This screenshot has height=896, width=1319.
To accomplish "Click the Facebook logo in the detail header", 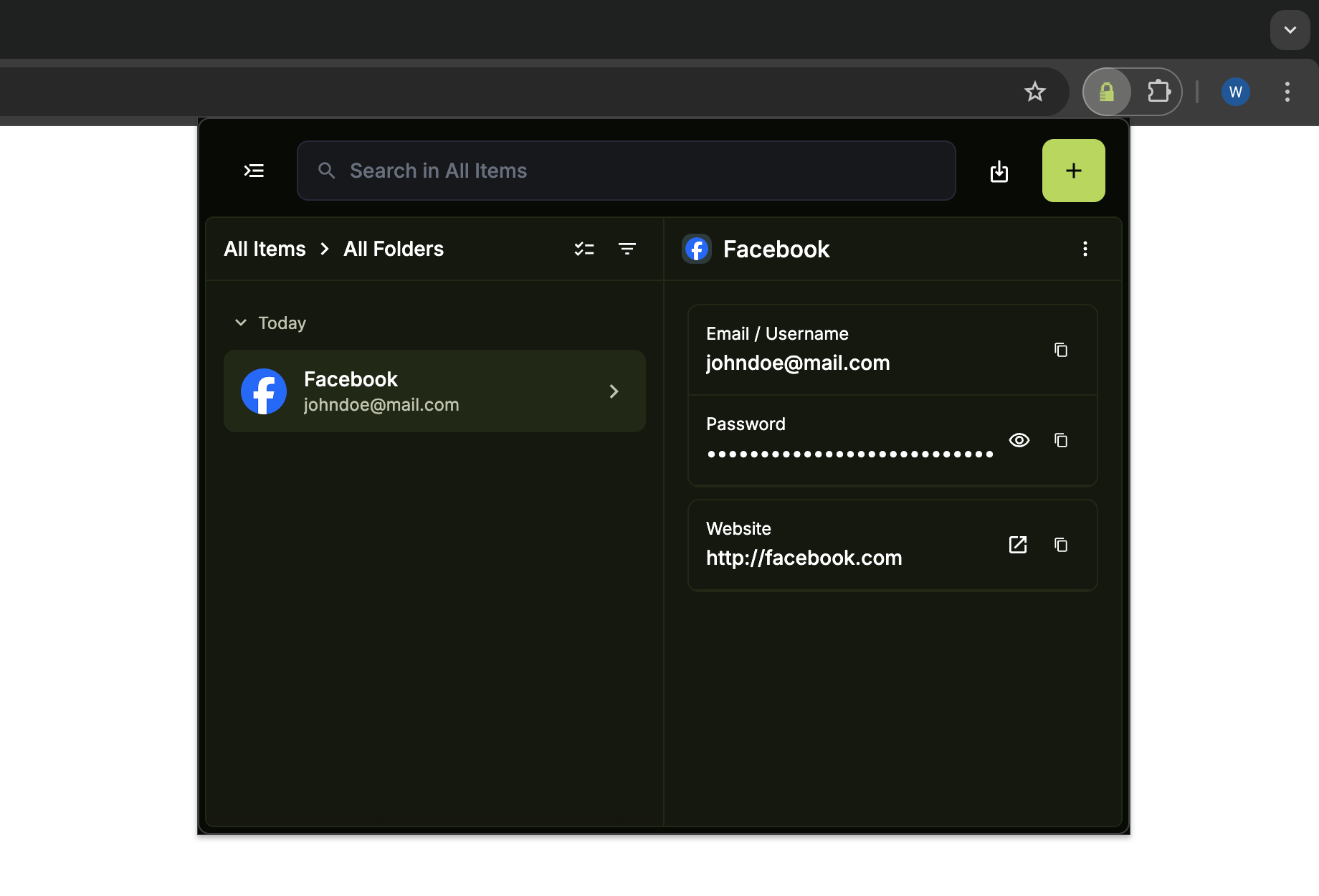I will (697, 249).
